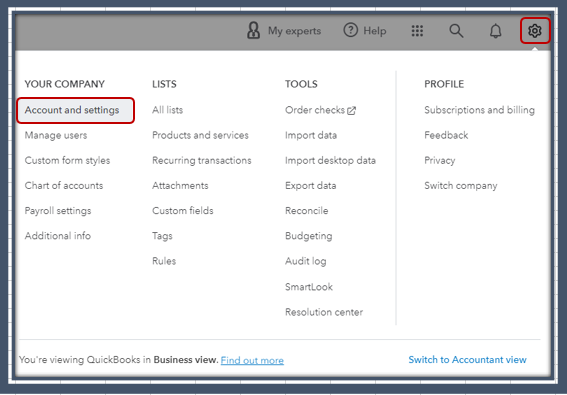Open the search magnifier icon
Screen dimensions: 567x395
[x=456, y=31]
